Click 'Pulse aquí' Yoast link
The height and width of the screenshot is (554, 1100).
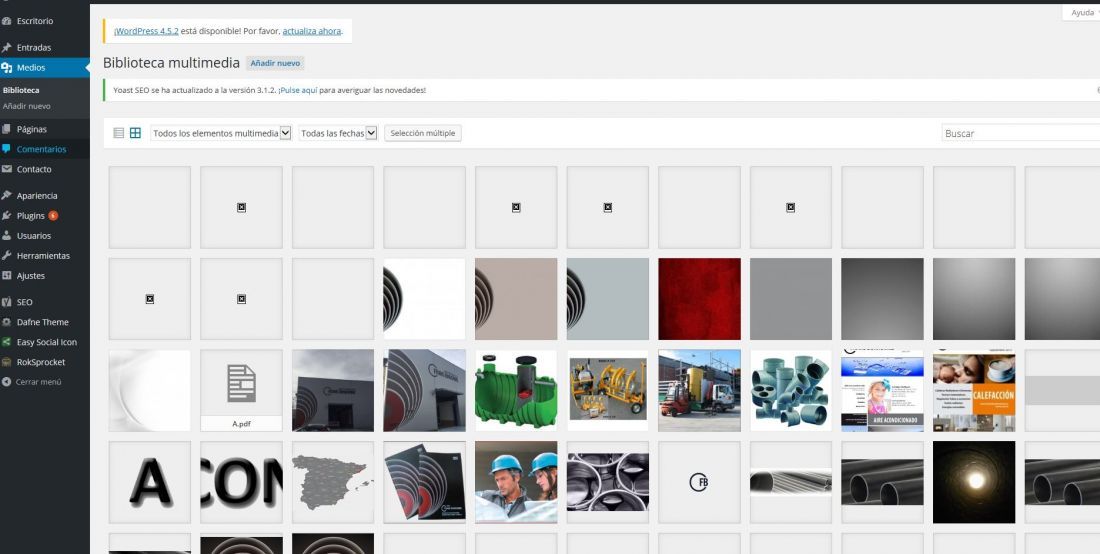(x=299, y=90)
